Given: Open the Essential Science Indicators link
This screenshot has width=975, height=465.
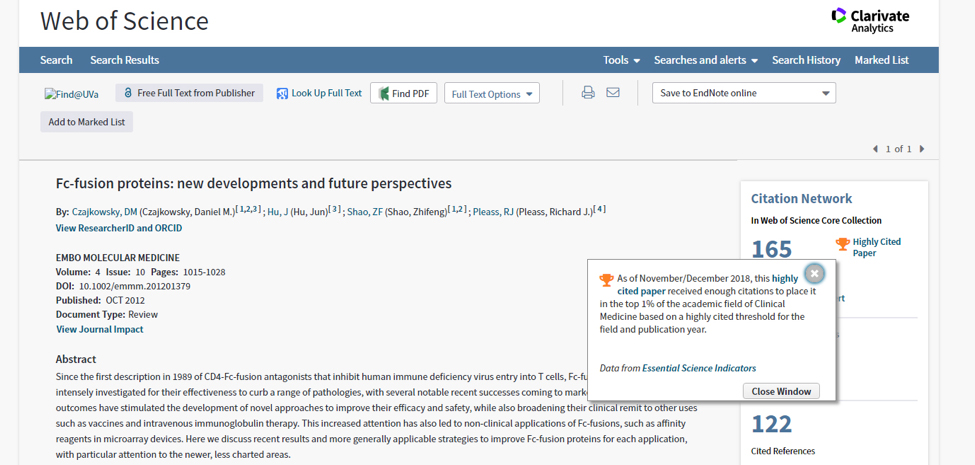Looking at the screenshot, I should click(x=699, y=368).
